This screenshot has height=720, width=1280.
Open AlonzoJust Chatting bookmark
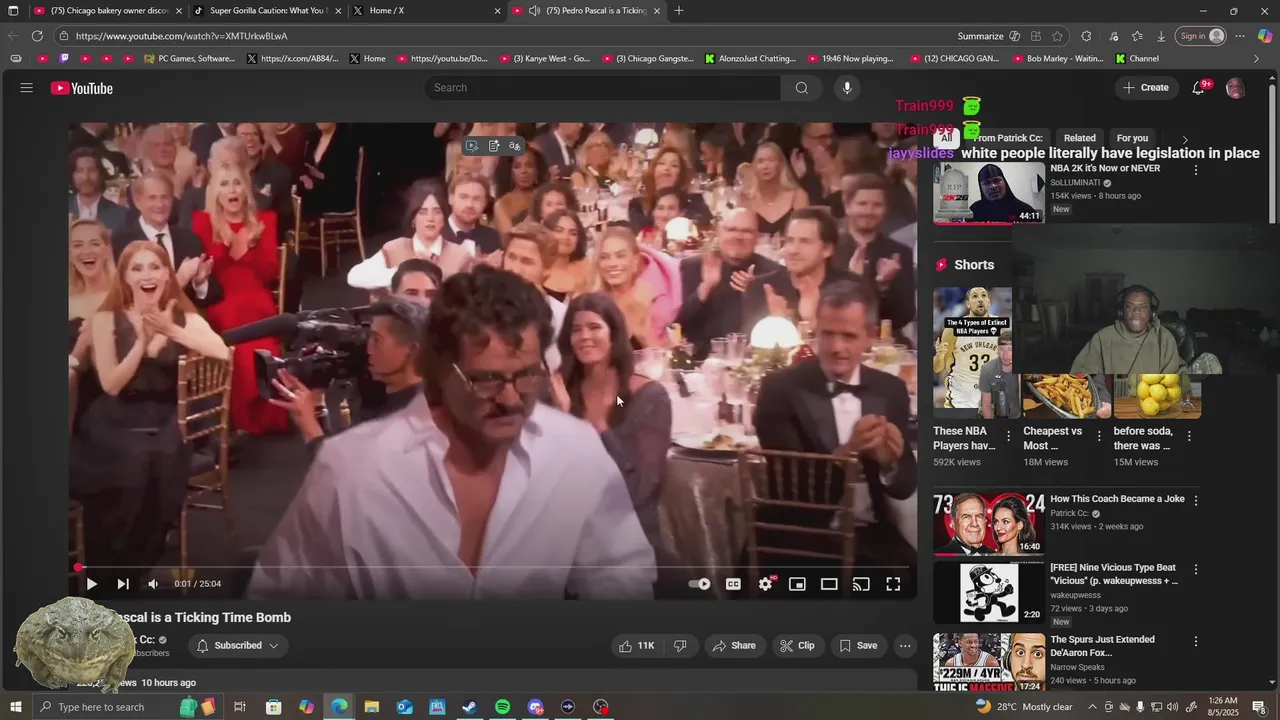tap(750, 59)
